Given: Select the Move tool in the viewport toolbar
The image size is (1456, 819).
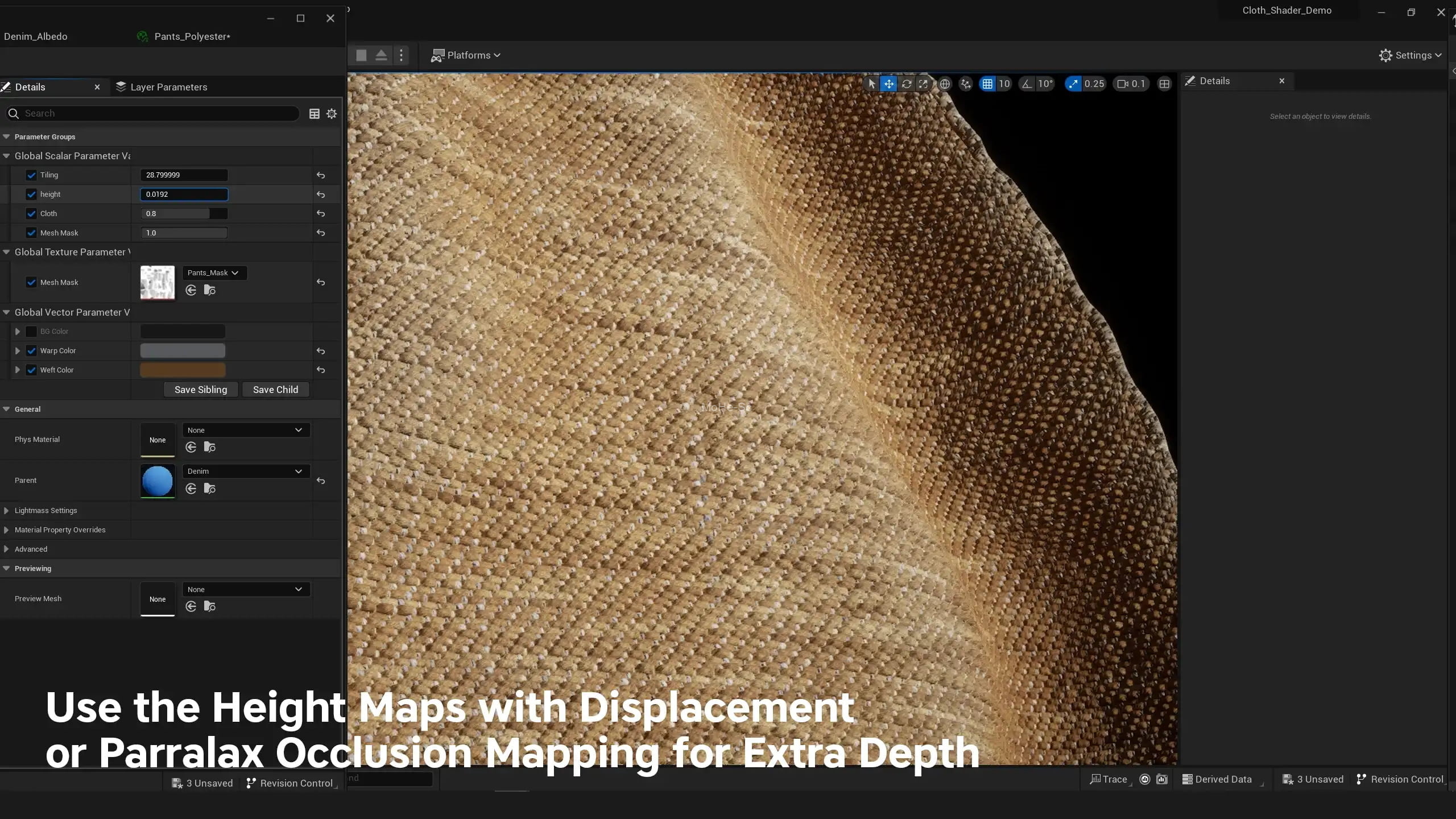Looking at the screenshot, I should click(x=888, y=84).
